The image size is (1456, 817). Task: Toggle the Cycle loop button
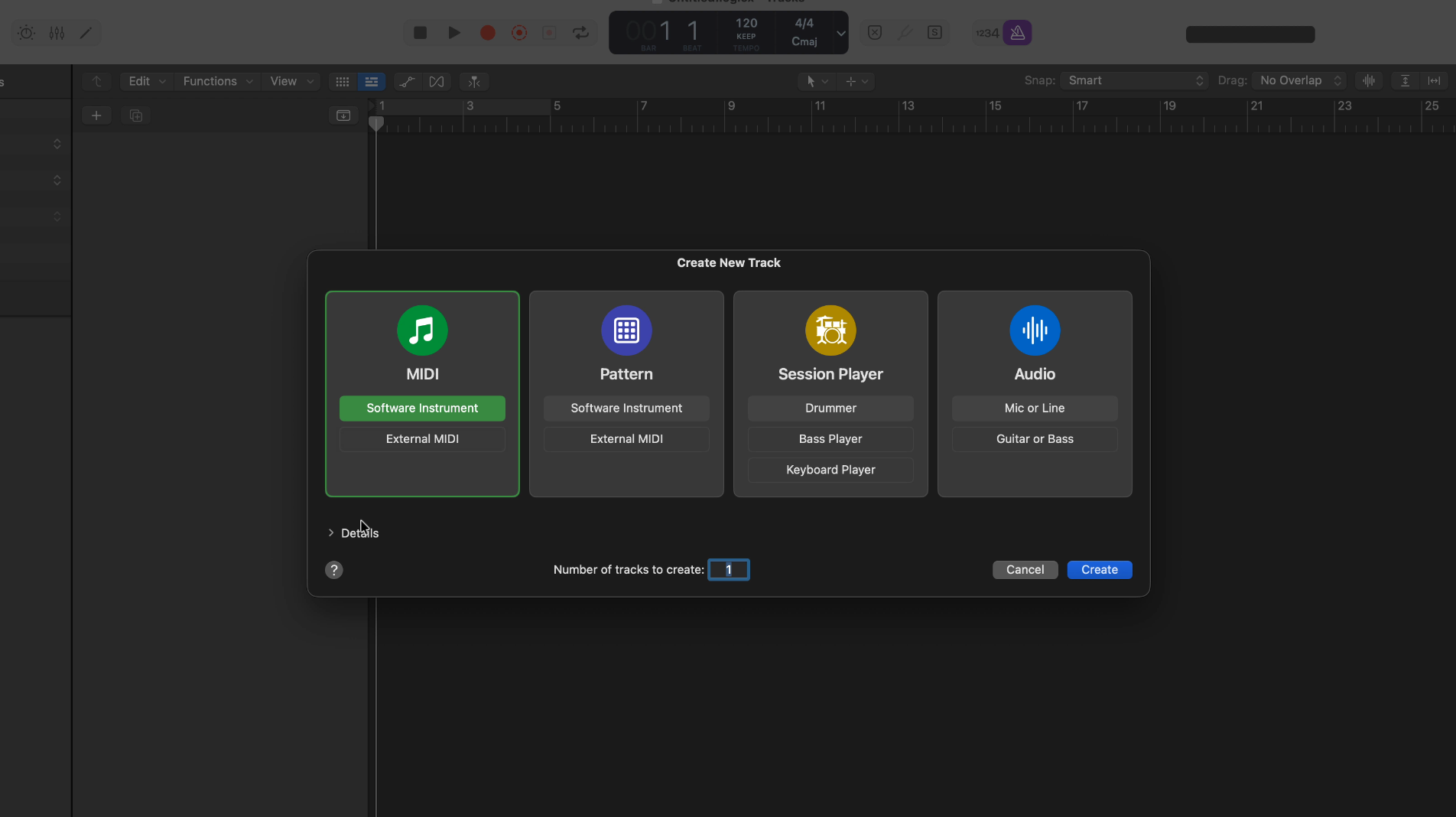pos(581,33)
